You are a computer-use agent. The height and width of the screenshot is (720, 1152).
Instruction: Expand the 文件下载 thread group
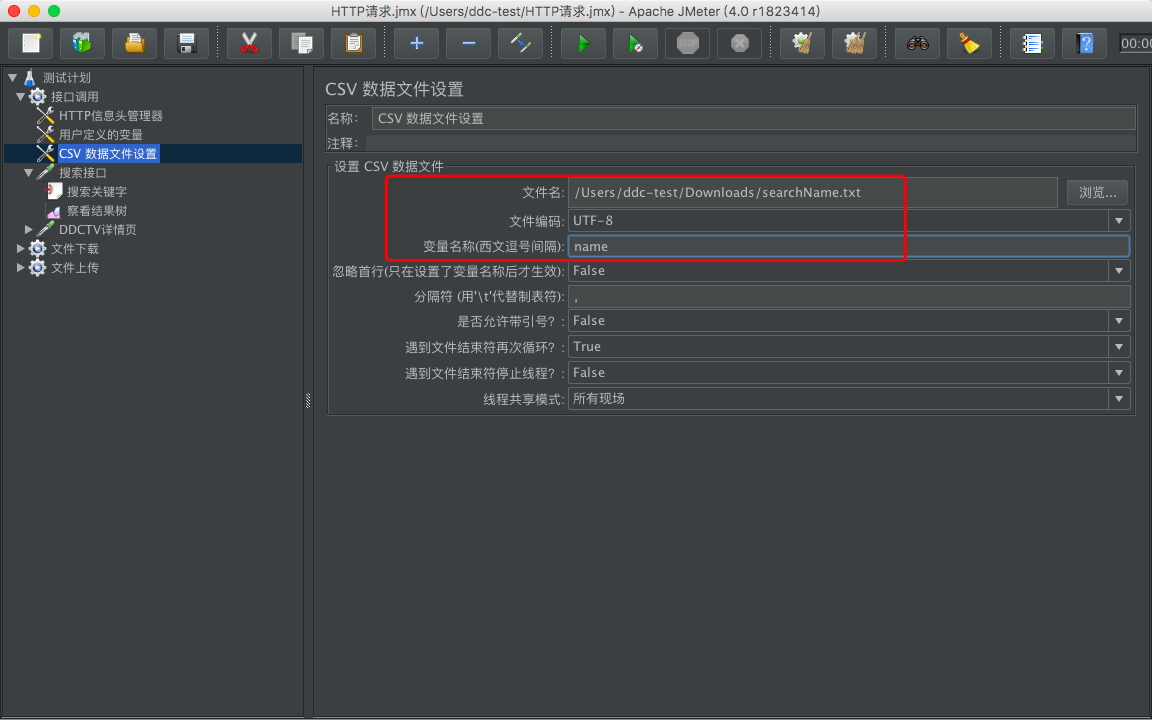21,248
